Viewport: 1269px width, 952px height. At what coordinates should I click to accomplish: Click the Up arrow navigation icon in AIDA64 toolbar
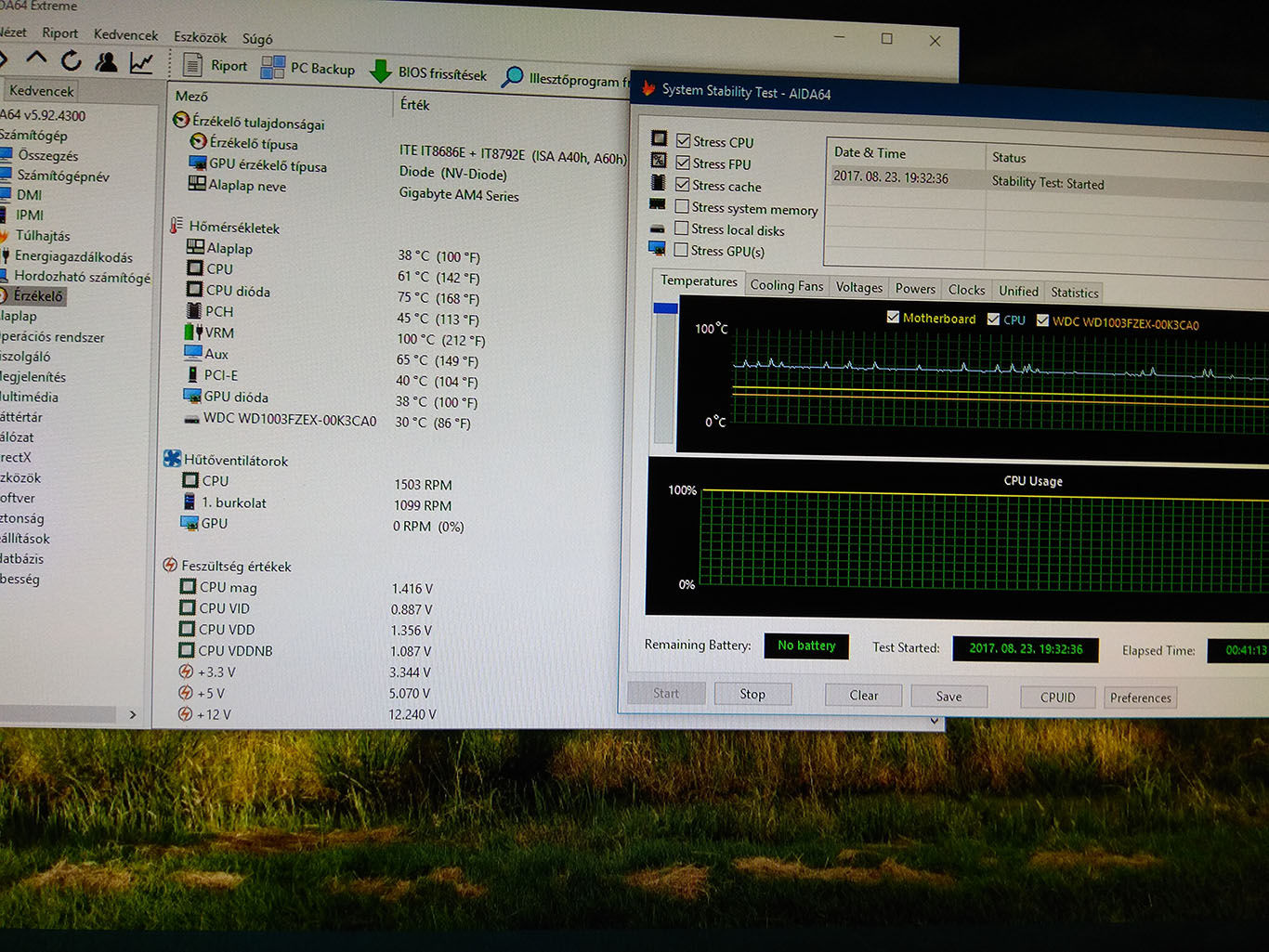pos(36,59)
